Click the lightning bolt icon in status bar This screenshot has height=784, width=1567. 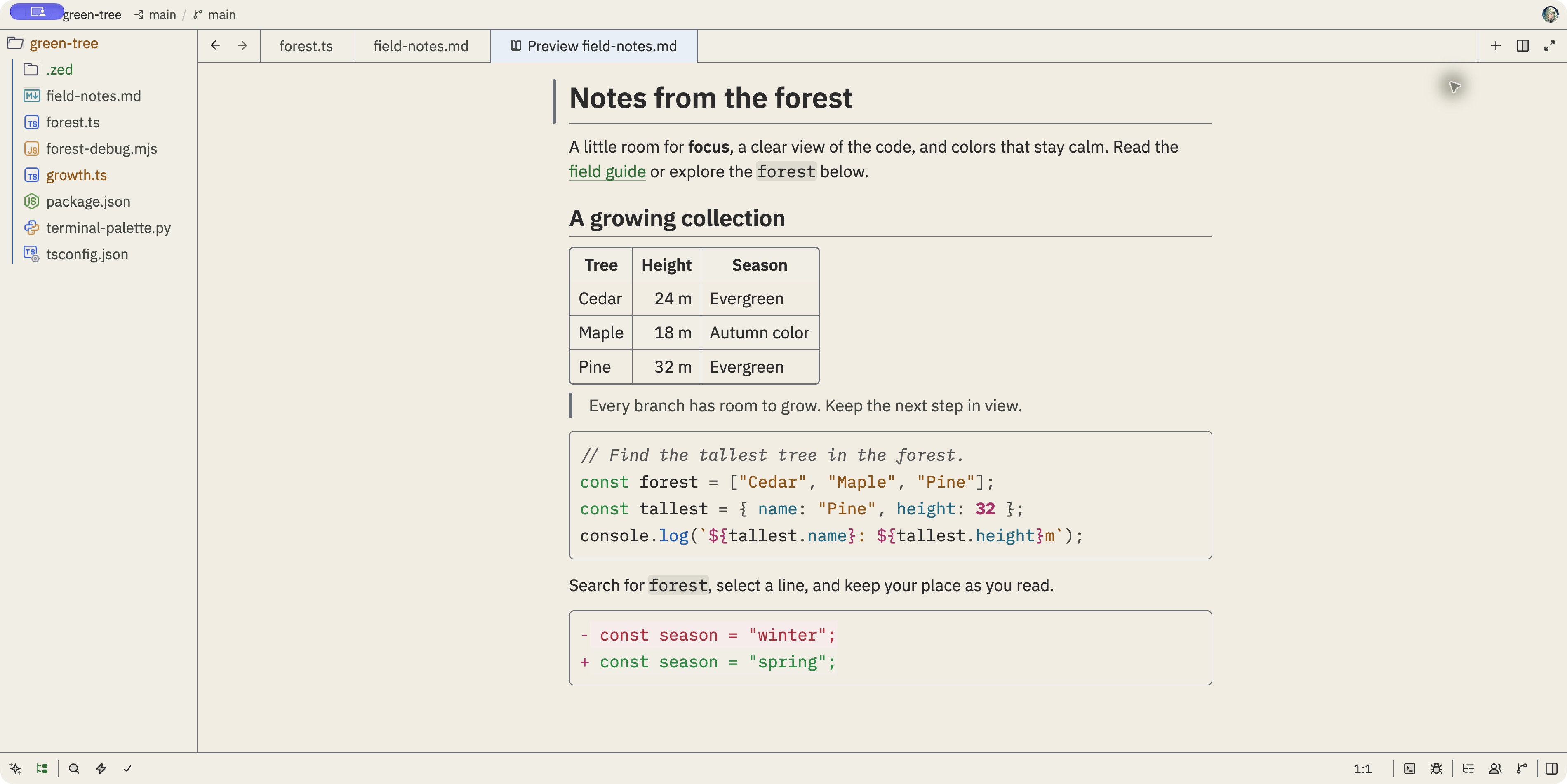click(101, 768)
